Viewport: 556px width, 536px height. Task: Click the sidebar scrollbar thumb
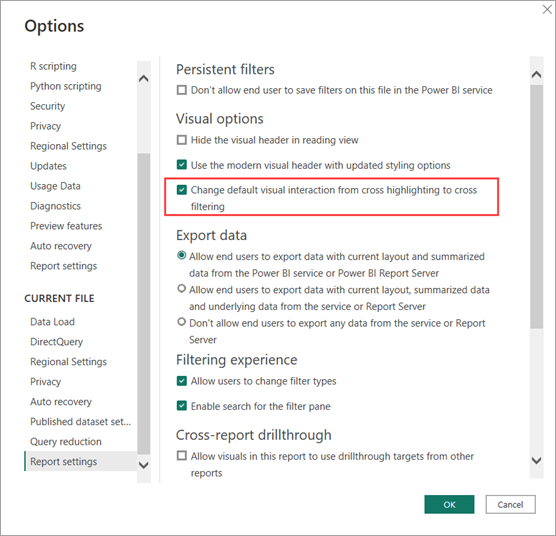144,303
